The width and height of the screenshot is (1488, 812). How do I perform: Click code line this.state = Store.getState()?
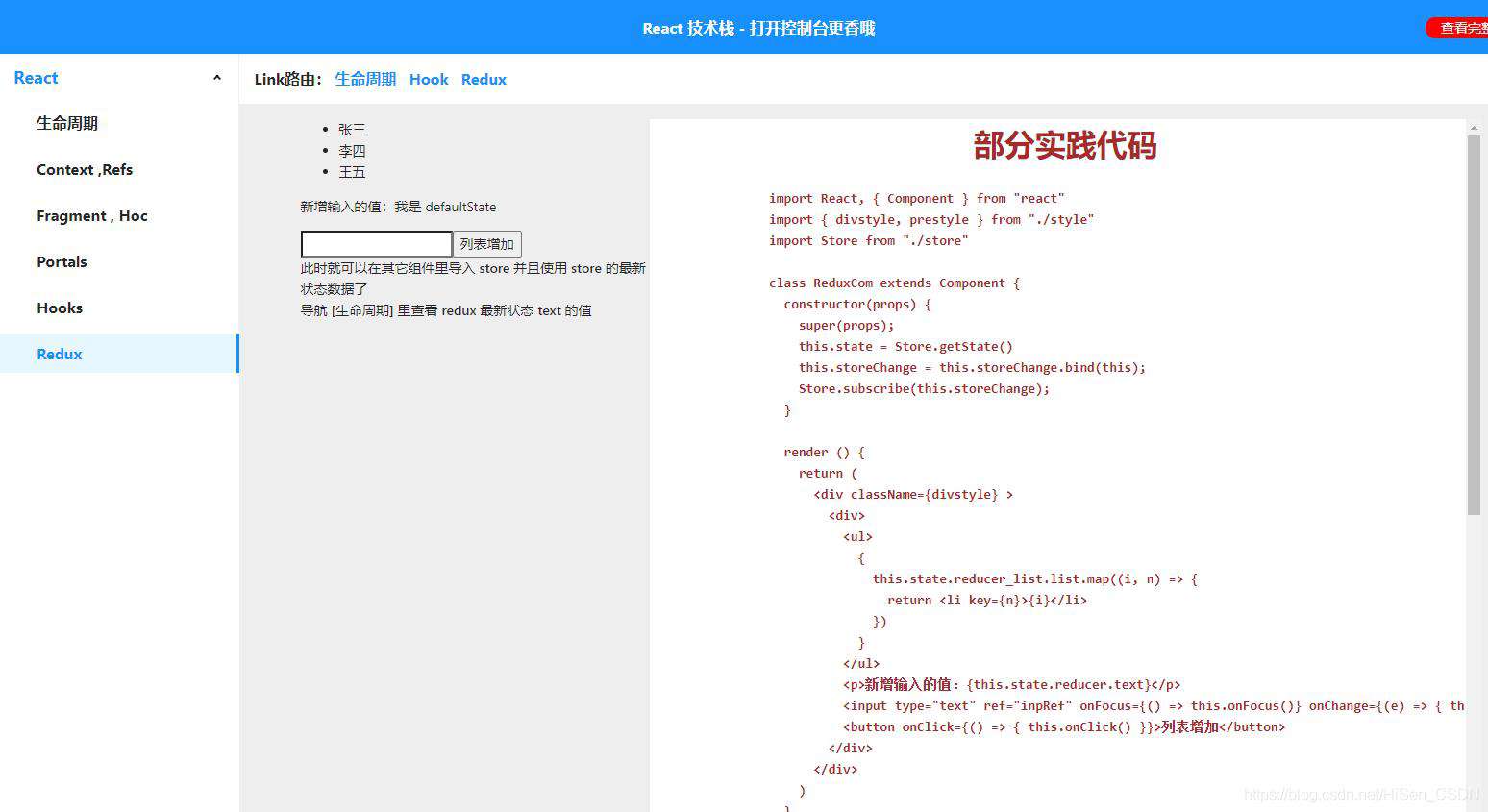tap(905, 346)
